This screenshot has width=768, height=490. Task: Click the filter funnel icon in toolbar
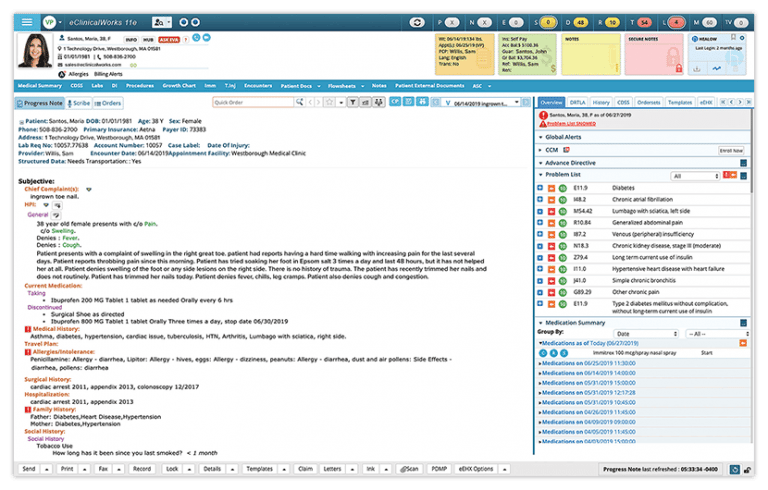click(x=353, y=102)
